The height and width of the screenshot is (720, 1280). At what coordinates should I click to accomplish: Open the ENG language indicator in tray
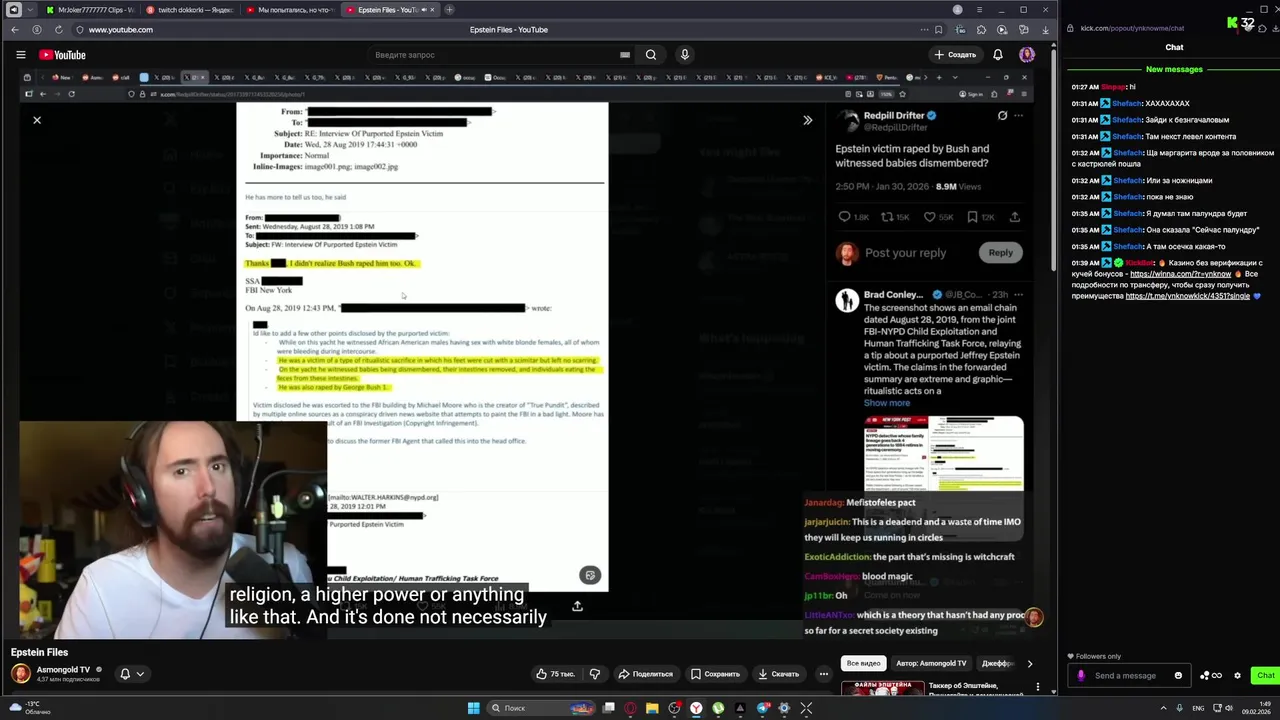[x=1198, y=708]
